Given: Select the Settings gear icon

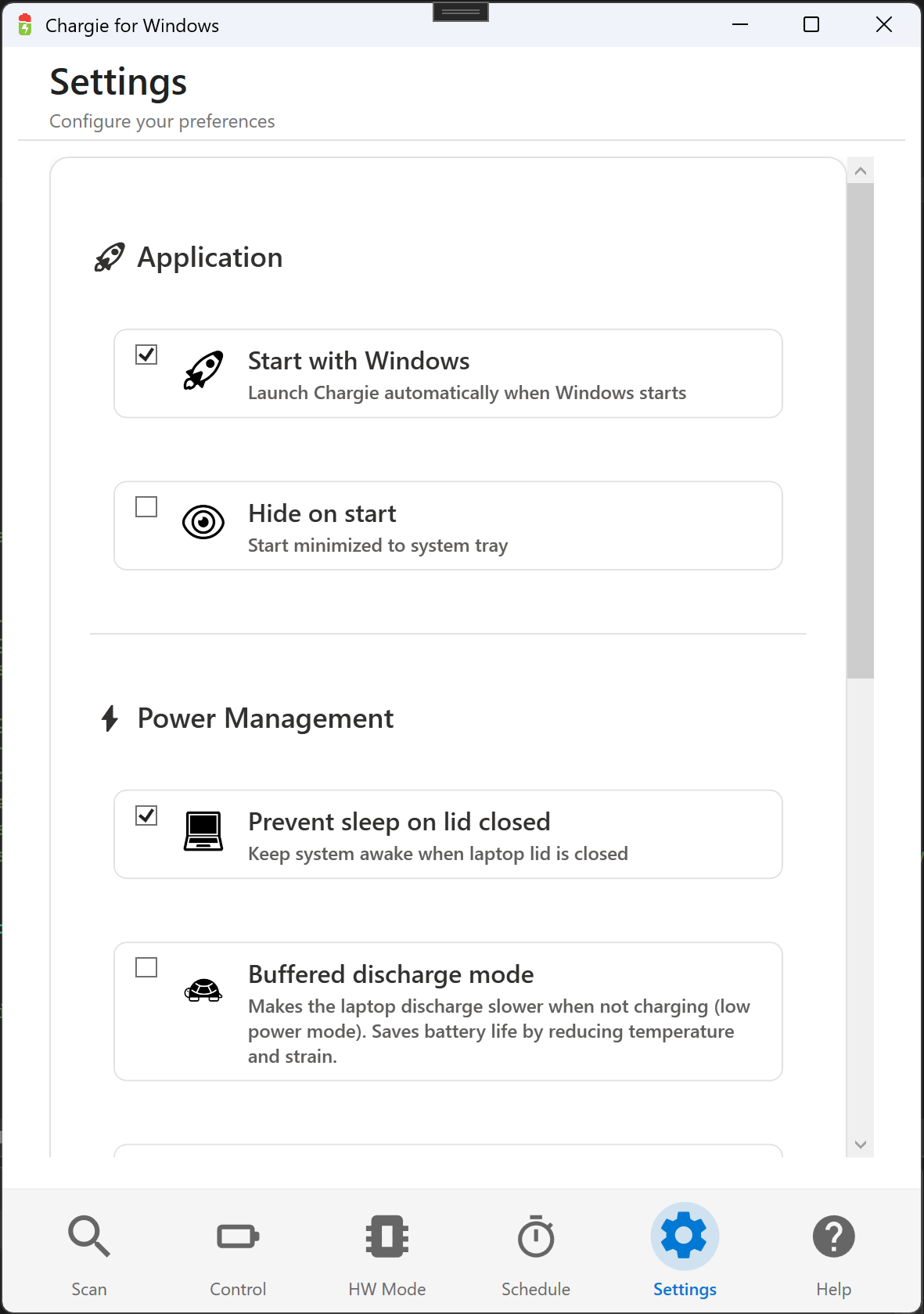Looking at the screenshot, I should [x=685, y=1237].
